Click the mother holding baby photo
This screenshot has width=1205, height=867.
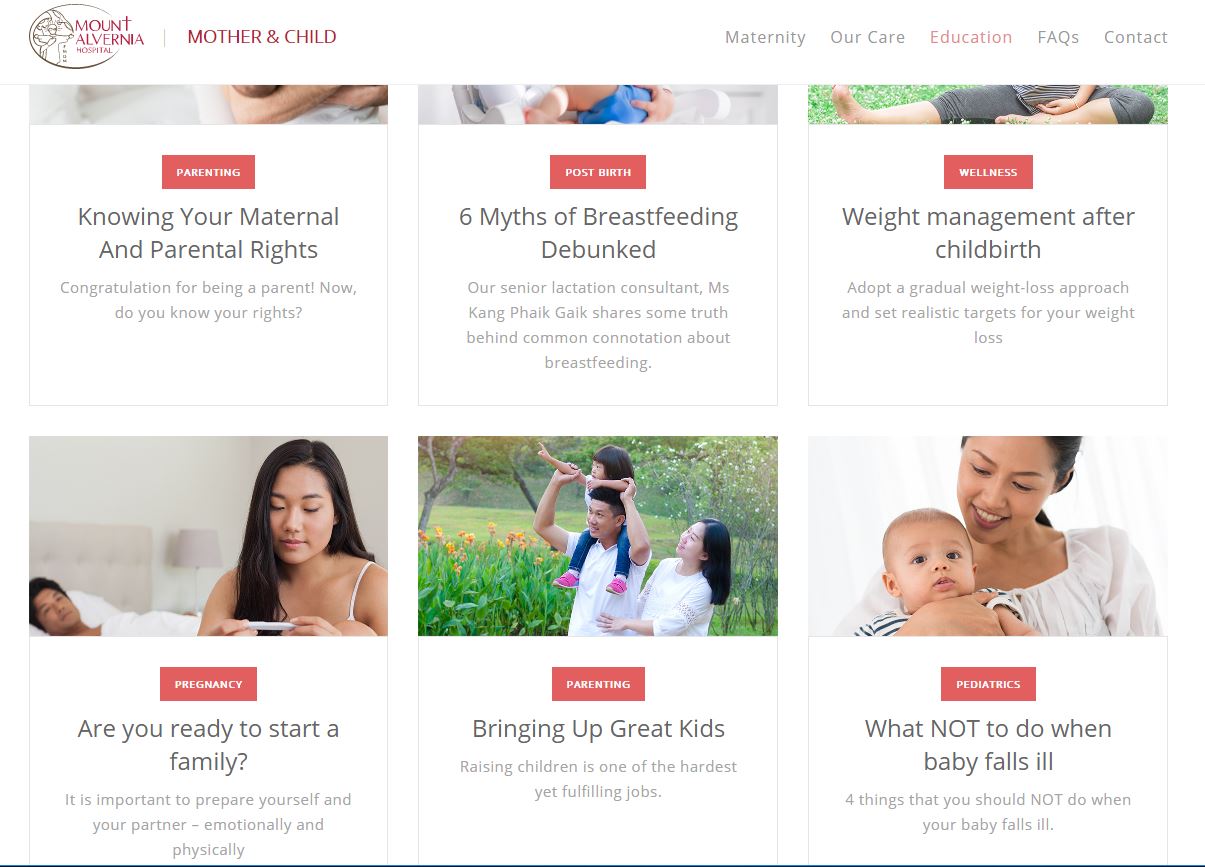[x=988, y=536]
